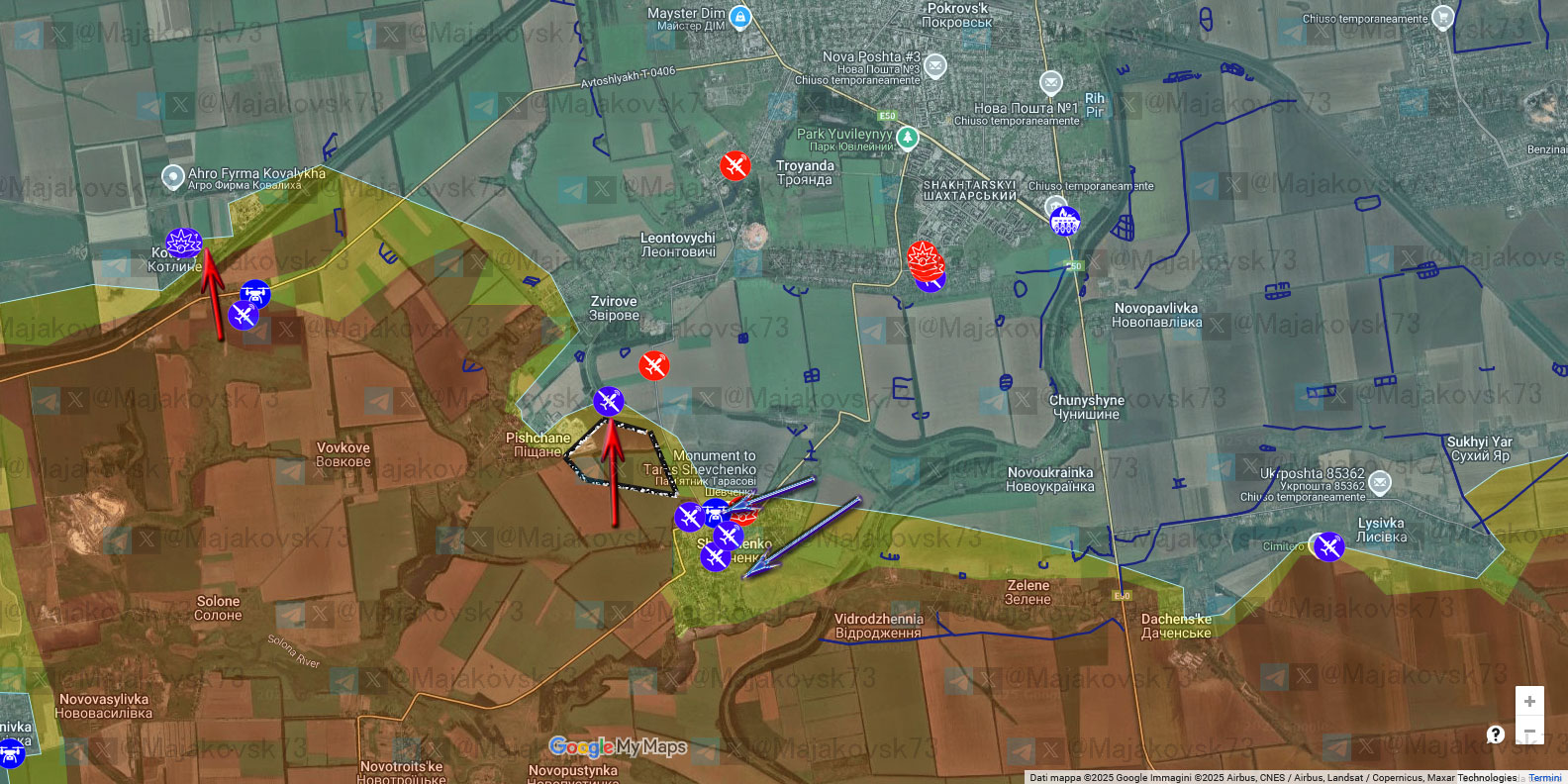This screenshot has height=784, width=1568.
Task: Open the blue drone marker near Kotlyne
Action: (254, 293)
